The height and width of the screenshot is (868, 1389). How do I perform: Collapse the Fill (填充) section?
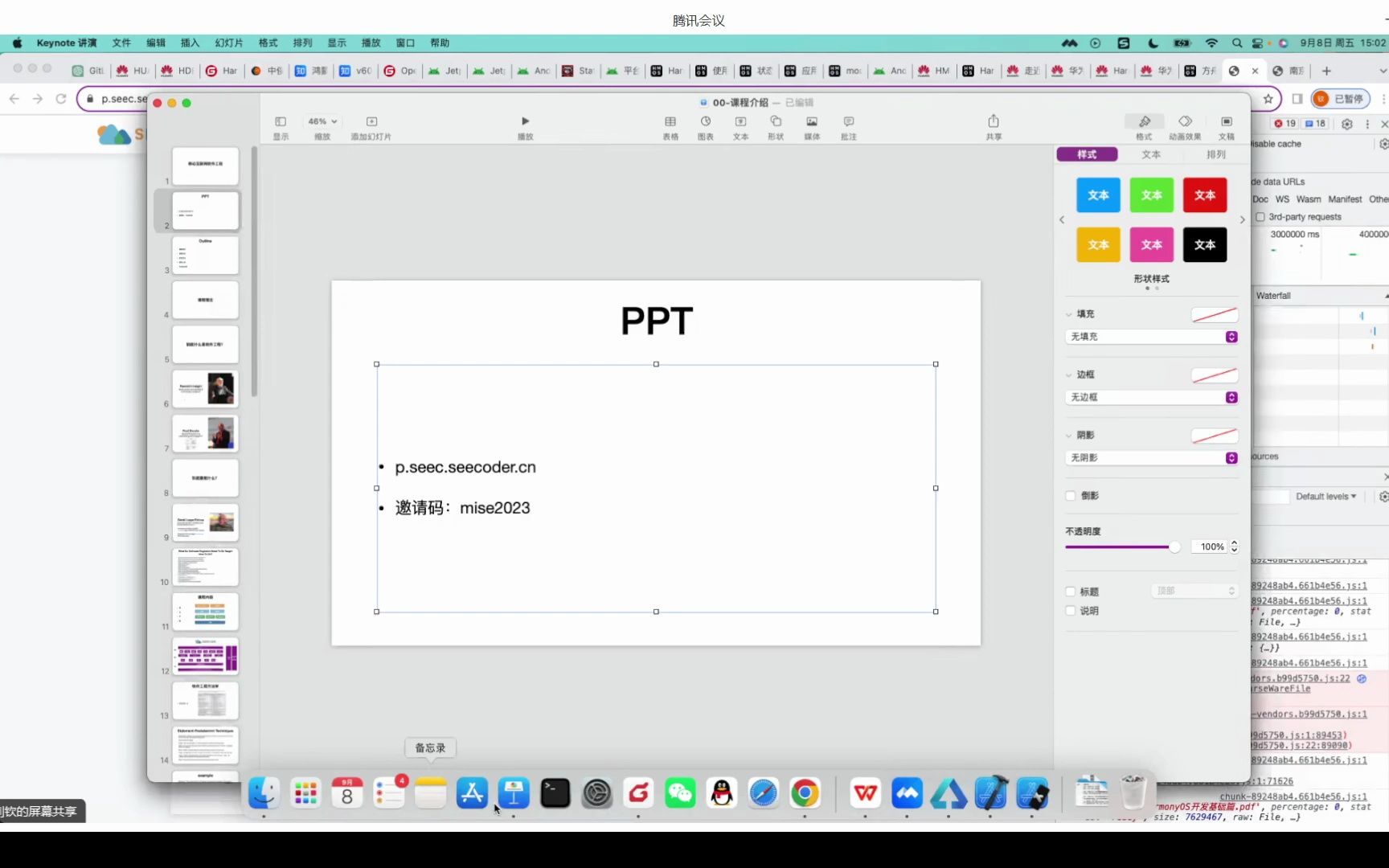pyautogui.click(x=1069, y=314)
